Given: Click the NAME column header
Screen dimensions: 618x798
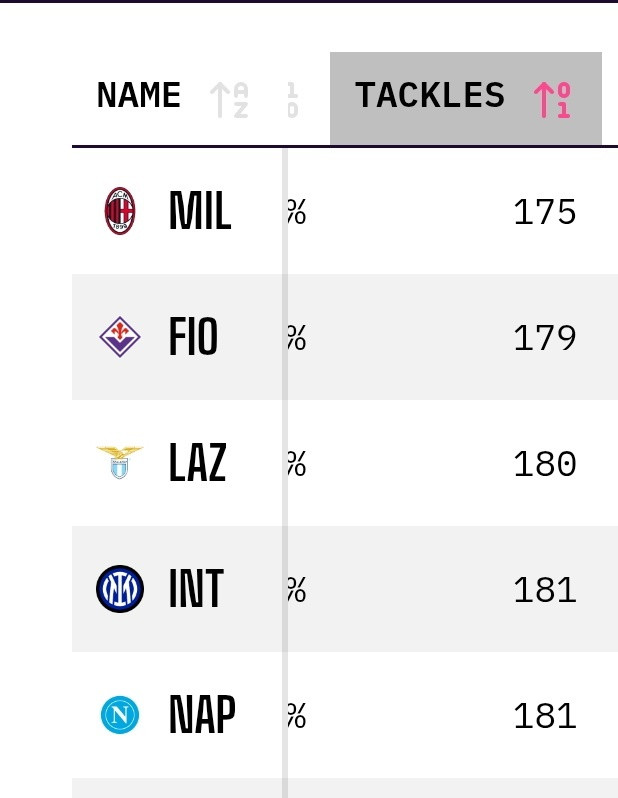Looking at the screenshot, I should 139,96.
